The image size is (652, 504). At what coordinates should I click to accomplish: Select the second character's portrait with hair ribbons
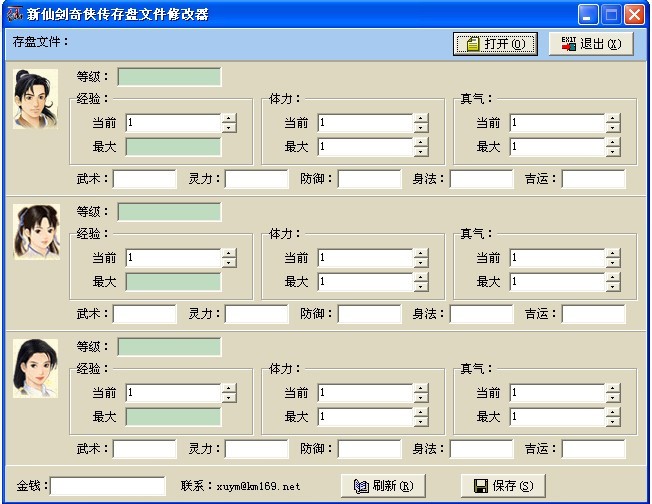(37, 232)
